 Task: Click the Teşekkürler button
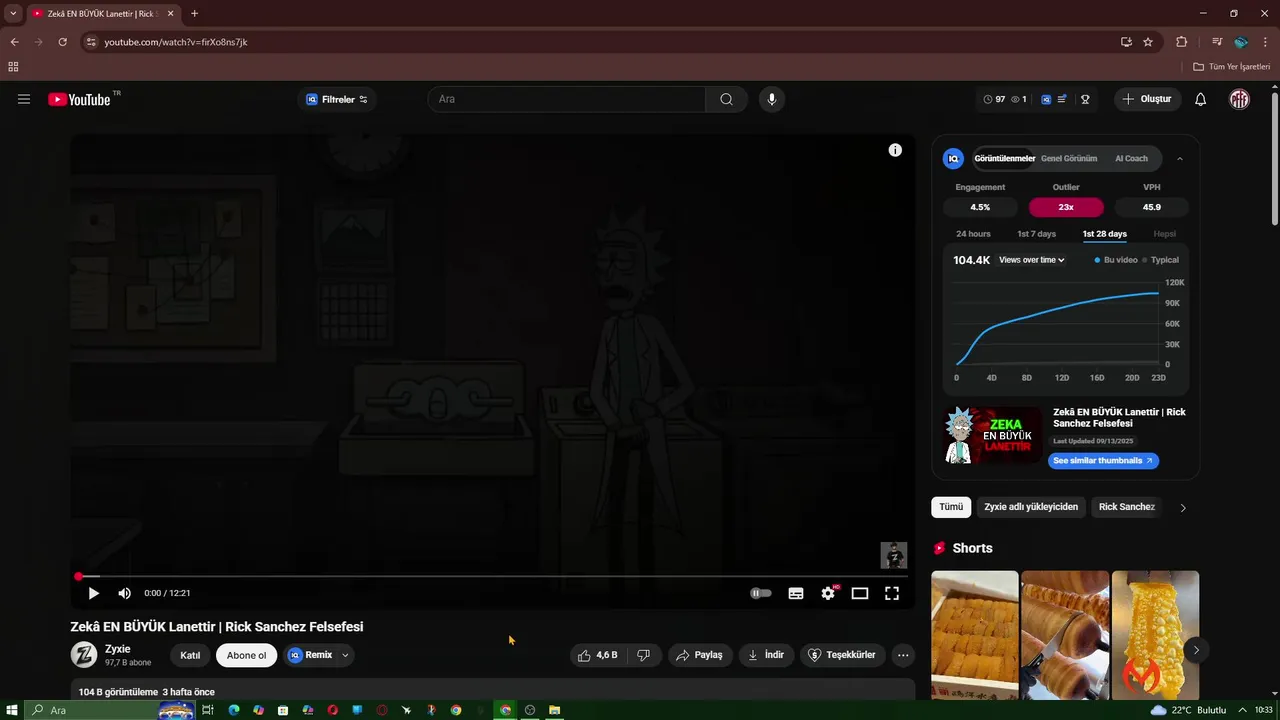tap(842, 655)
